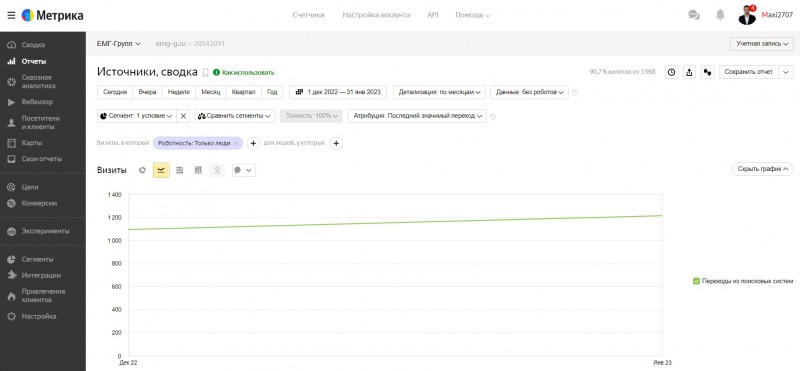The height and width of the screenshot is (371, 800).
Task: Open the hamburger menu next to Метрика logo
Action: coord(11,15)
